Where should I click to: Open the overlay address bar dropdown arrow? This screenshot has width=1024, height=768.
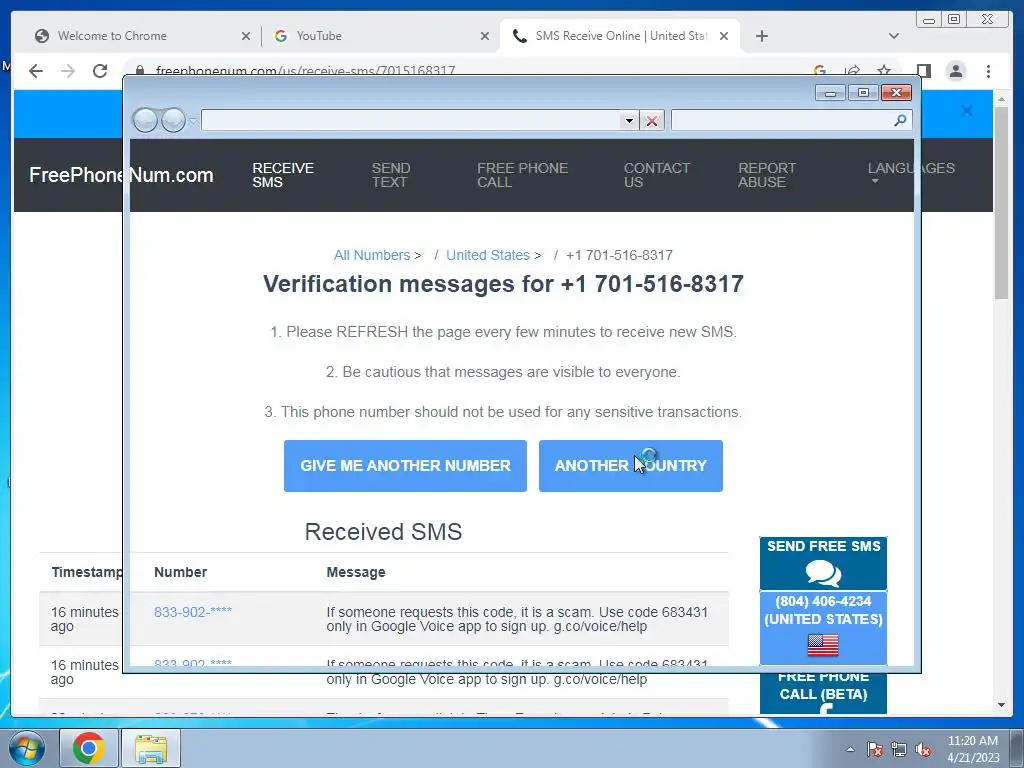pyautogui.click(x=629, y=121)
